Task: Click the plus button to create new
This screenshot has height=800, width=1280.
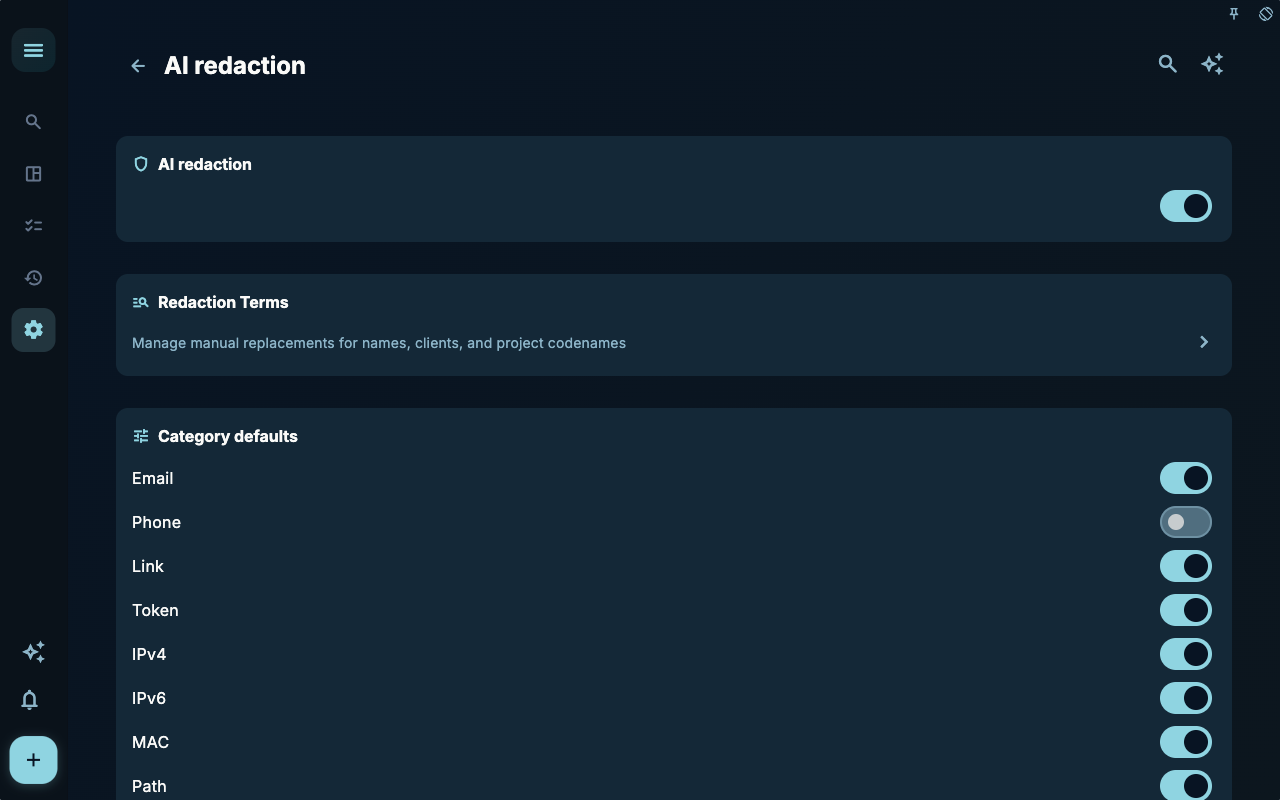Action: pos(33,760)
